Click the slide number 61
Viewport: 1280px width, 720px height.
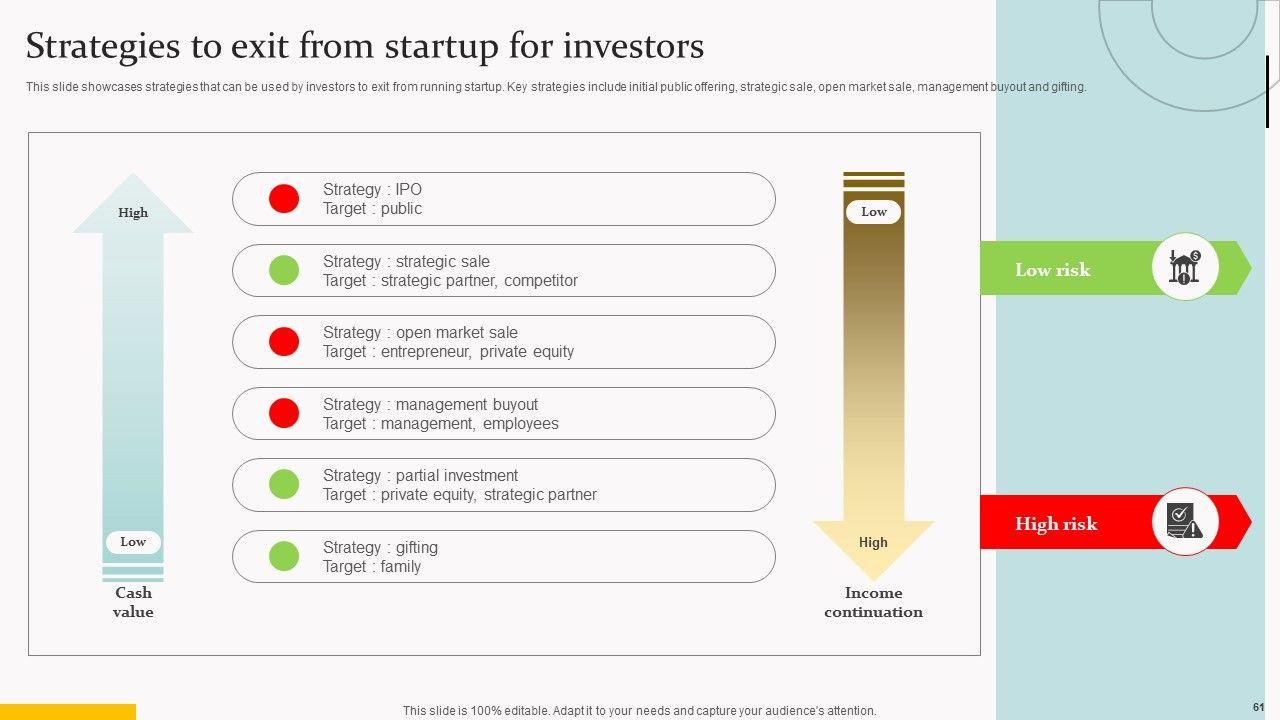coord(1258,707)
